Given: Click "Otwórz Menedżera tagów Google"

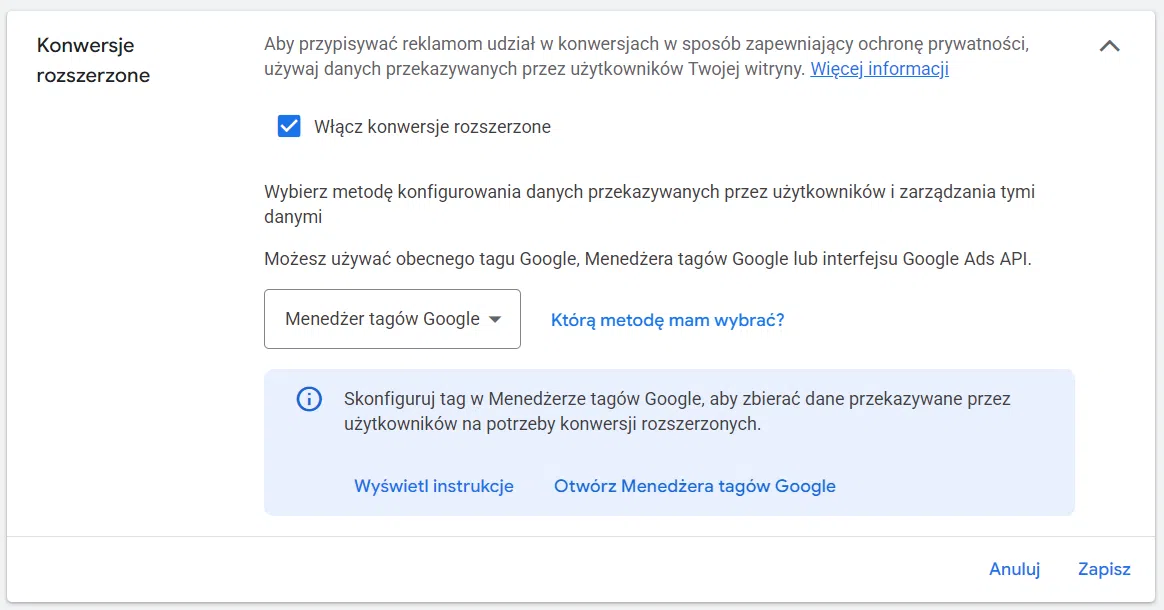Looking at the screenshot, I should [x=694, y=486].
